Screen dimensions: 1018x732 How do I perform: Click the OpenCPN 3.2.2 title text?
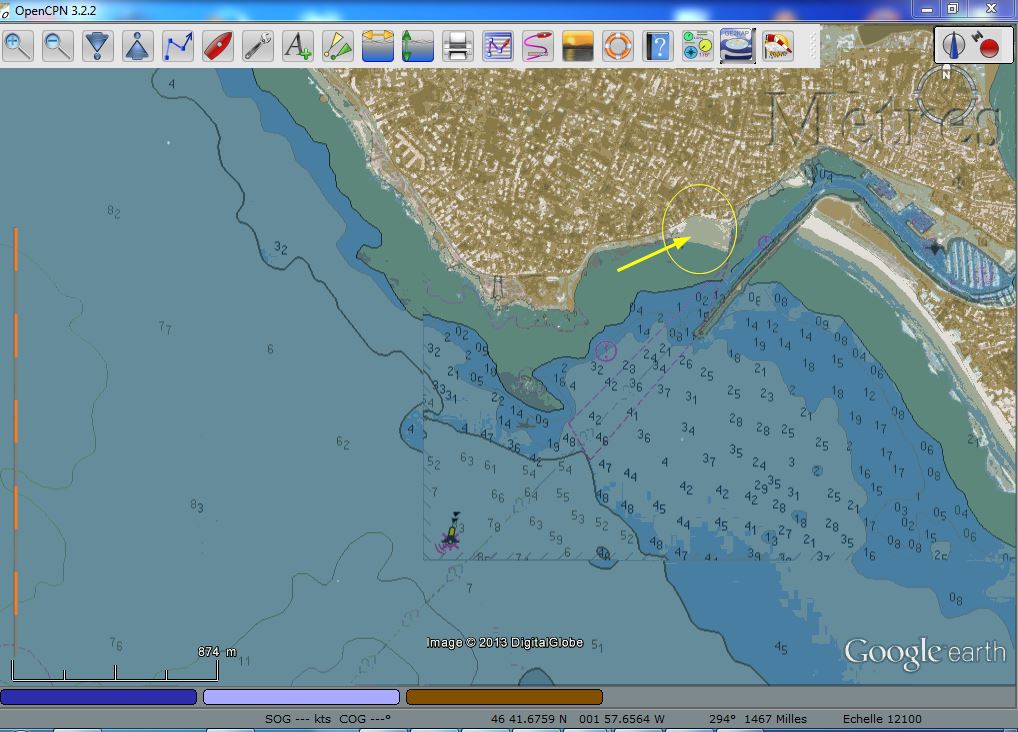[55, 10]
